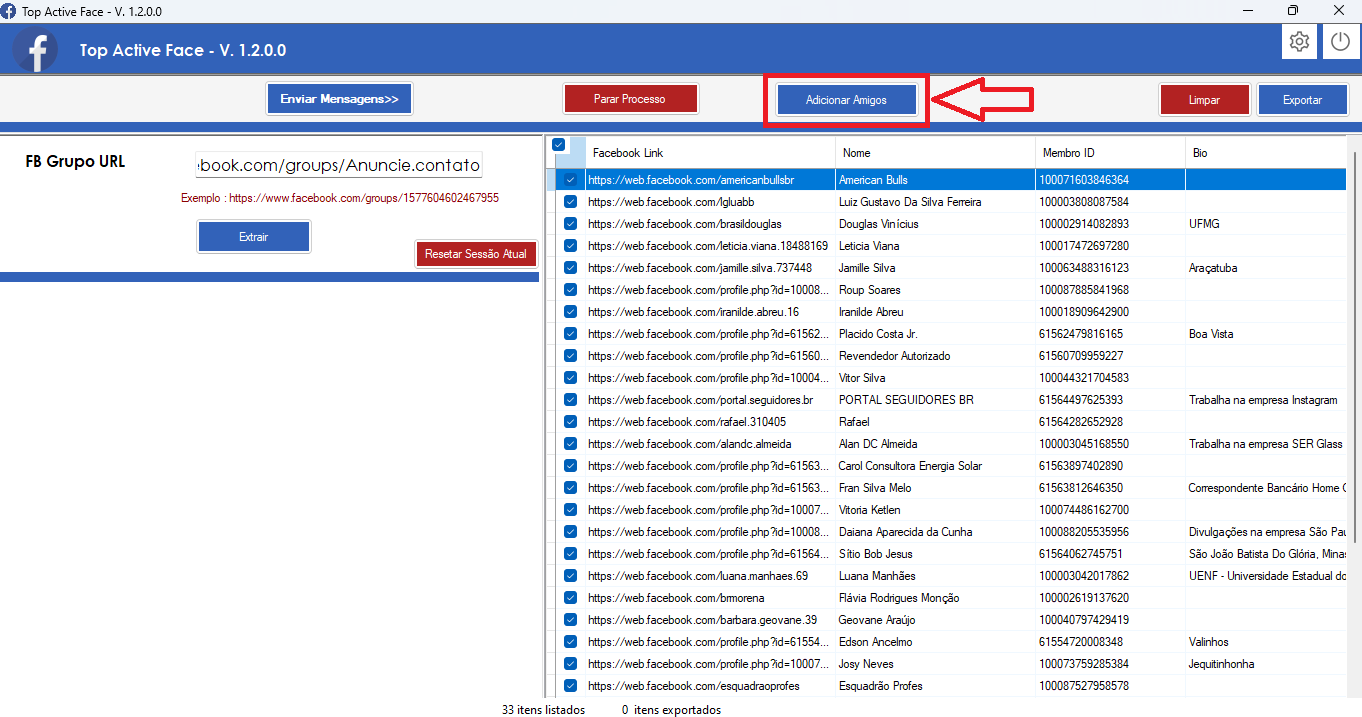Uncheck the Placido Costa Jr. row checkbox

(x=570, y=334)
